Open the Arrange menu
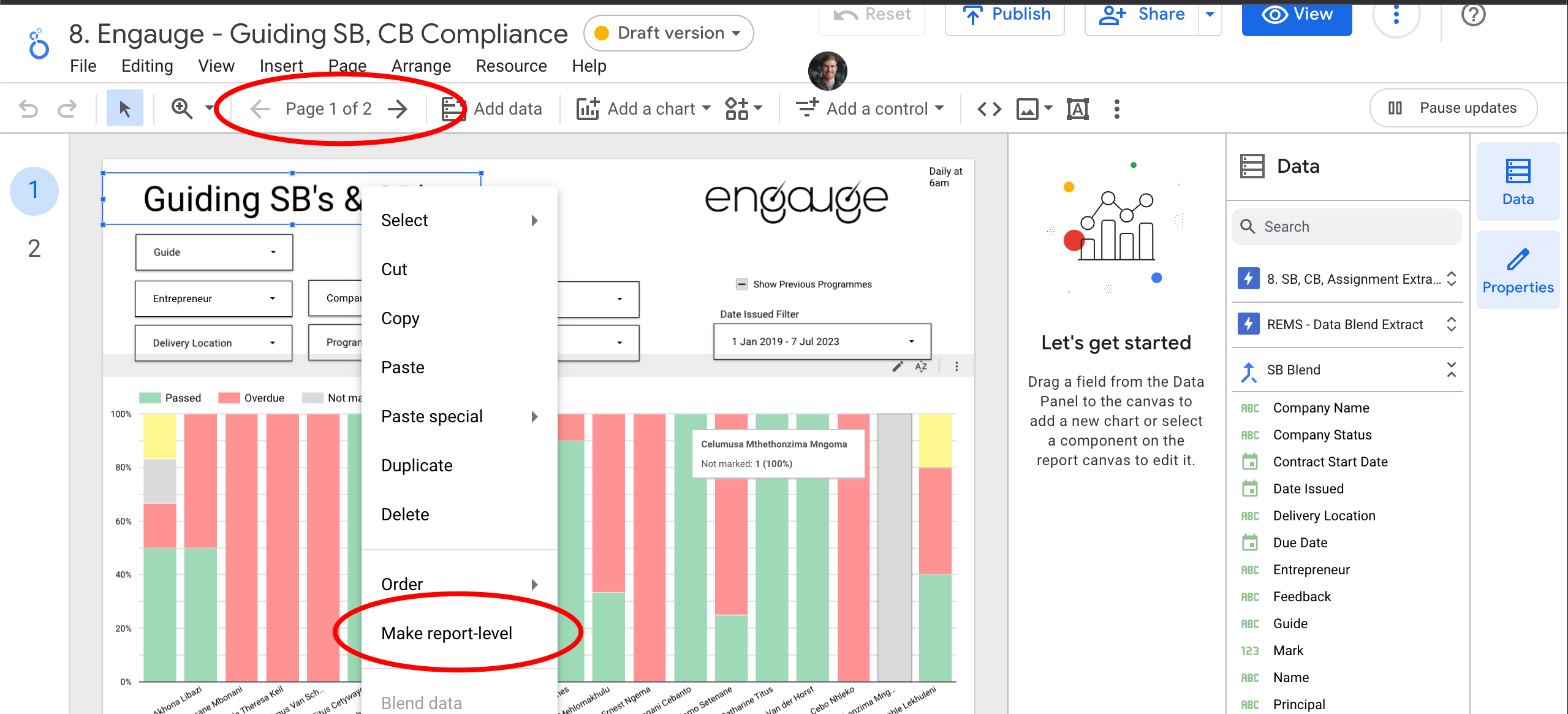1568x714 pixels. (x=421, y=66)
